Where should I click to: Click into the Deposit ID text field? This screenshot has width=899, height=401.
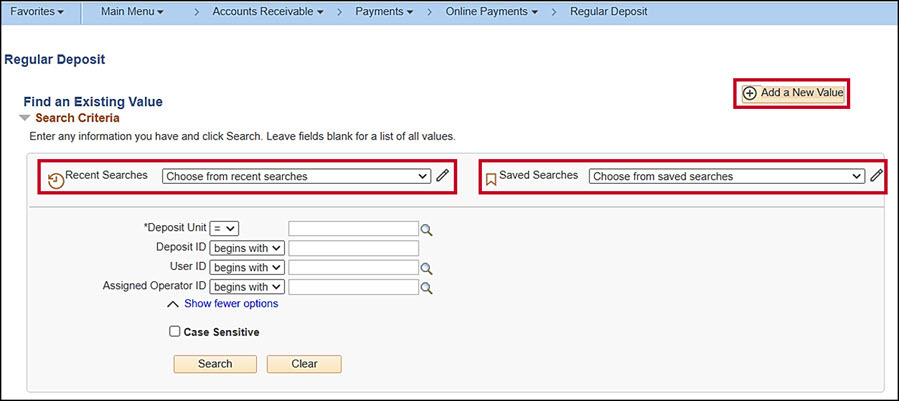(x=353, y=249)
